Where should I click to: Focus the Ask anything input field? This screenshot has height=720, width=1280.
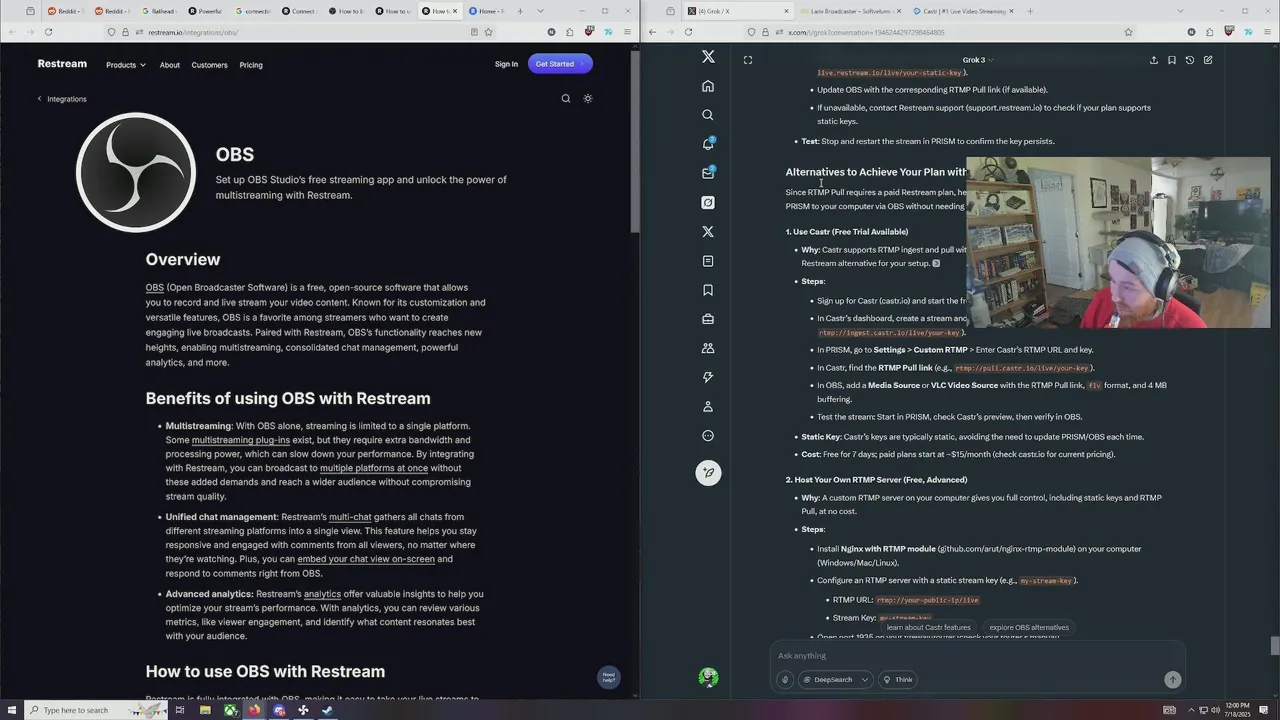[980, 656]
